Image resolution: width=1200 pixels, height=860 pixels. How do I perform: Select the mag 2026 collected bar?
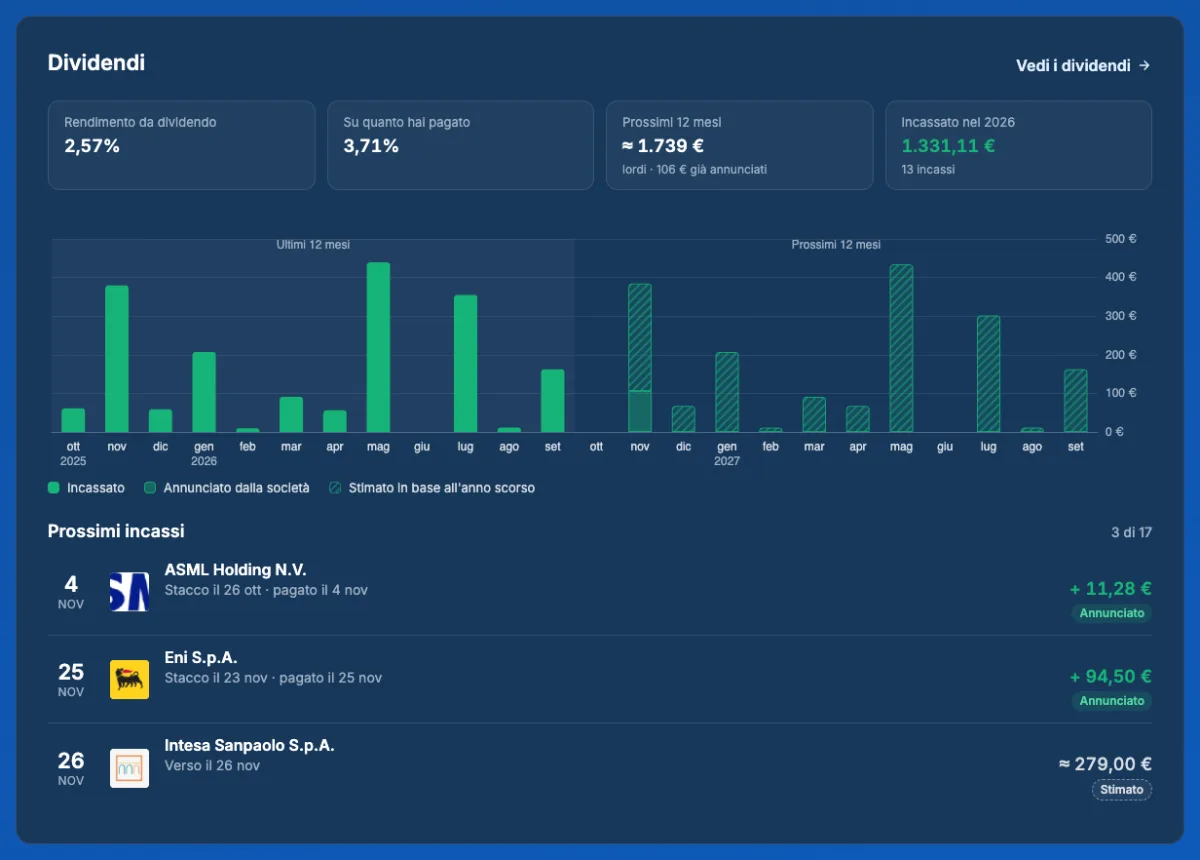(378, 347)
